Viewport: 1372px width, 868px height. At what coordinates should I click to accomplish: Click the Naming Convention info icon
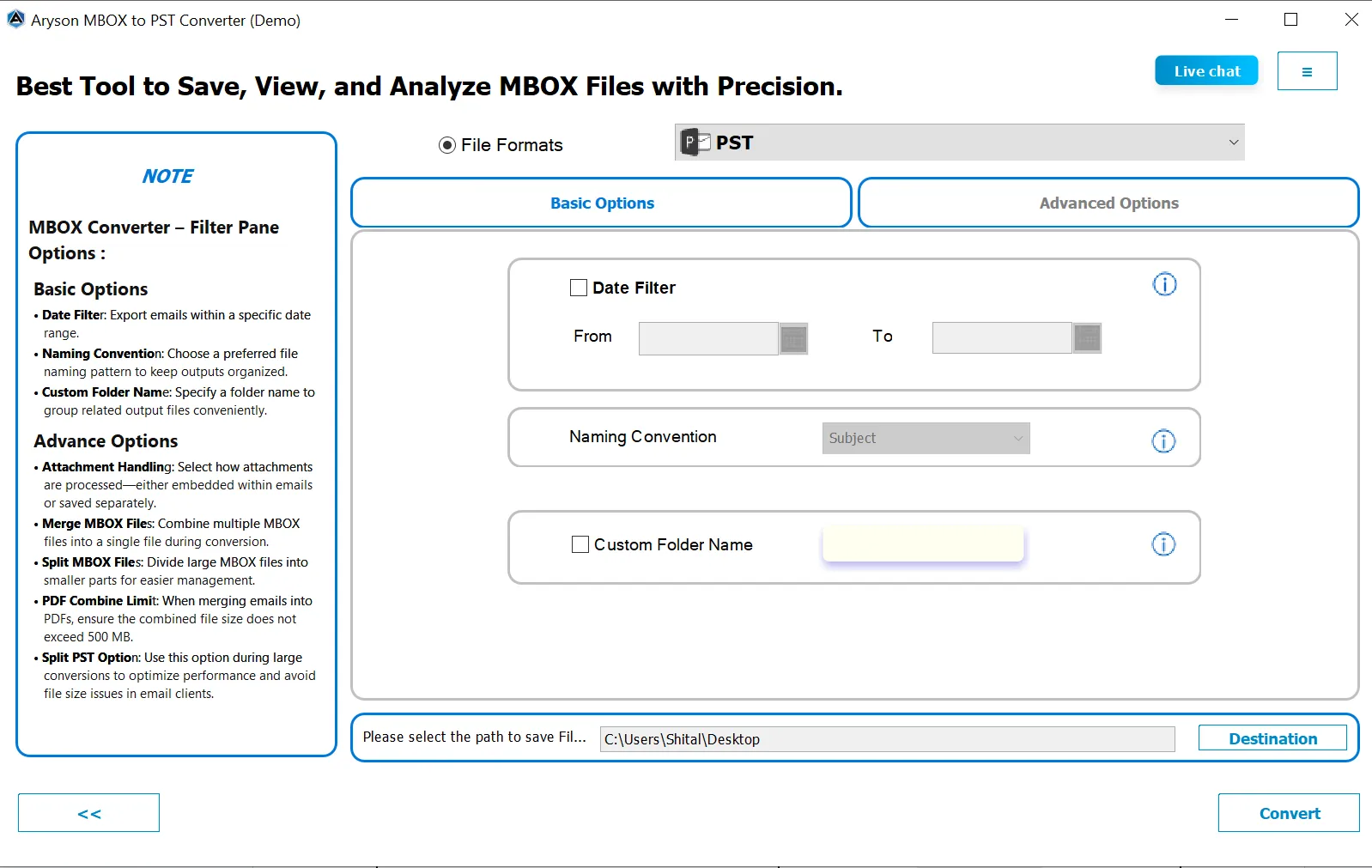[1163, 441]
